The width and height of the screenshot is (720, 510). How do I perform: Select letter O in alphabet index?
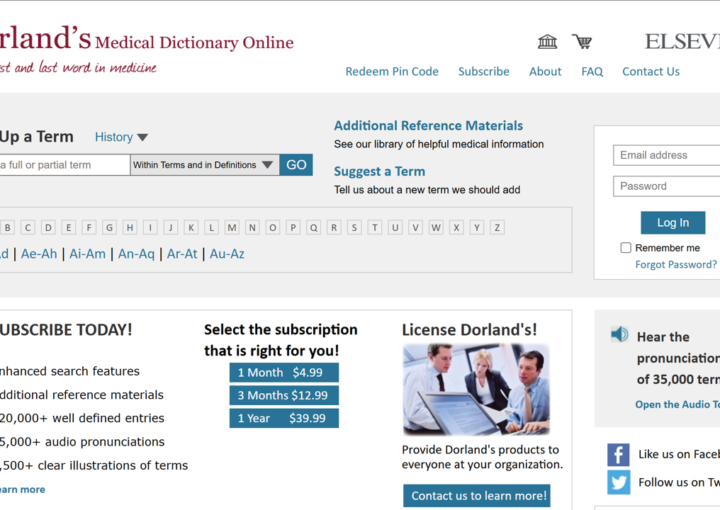(x=273, y=227)
